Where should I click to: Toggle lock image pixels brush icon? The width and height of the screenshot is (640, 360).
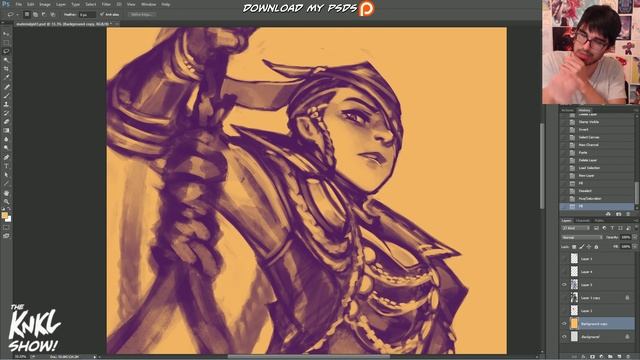[582, 247]
